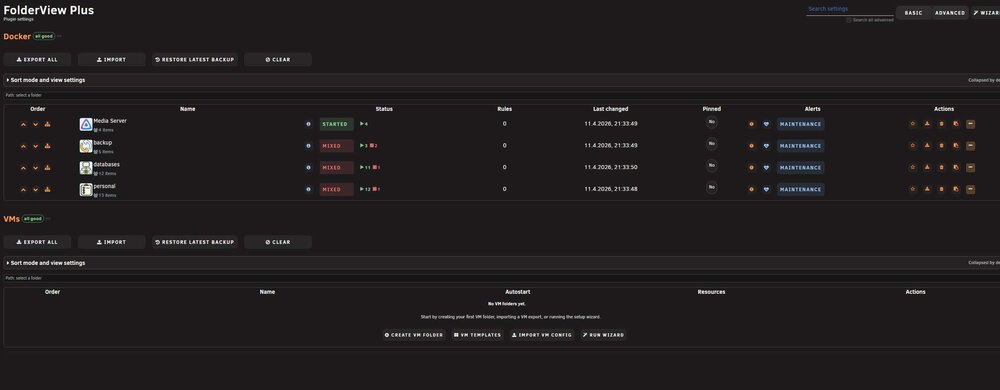The image size is (1000, 390).
Task: Collapse personal row with minus button
Action: (x=971, y=189)
